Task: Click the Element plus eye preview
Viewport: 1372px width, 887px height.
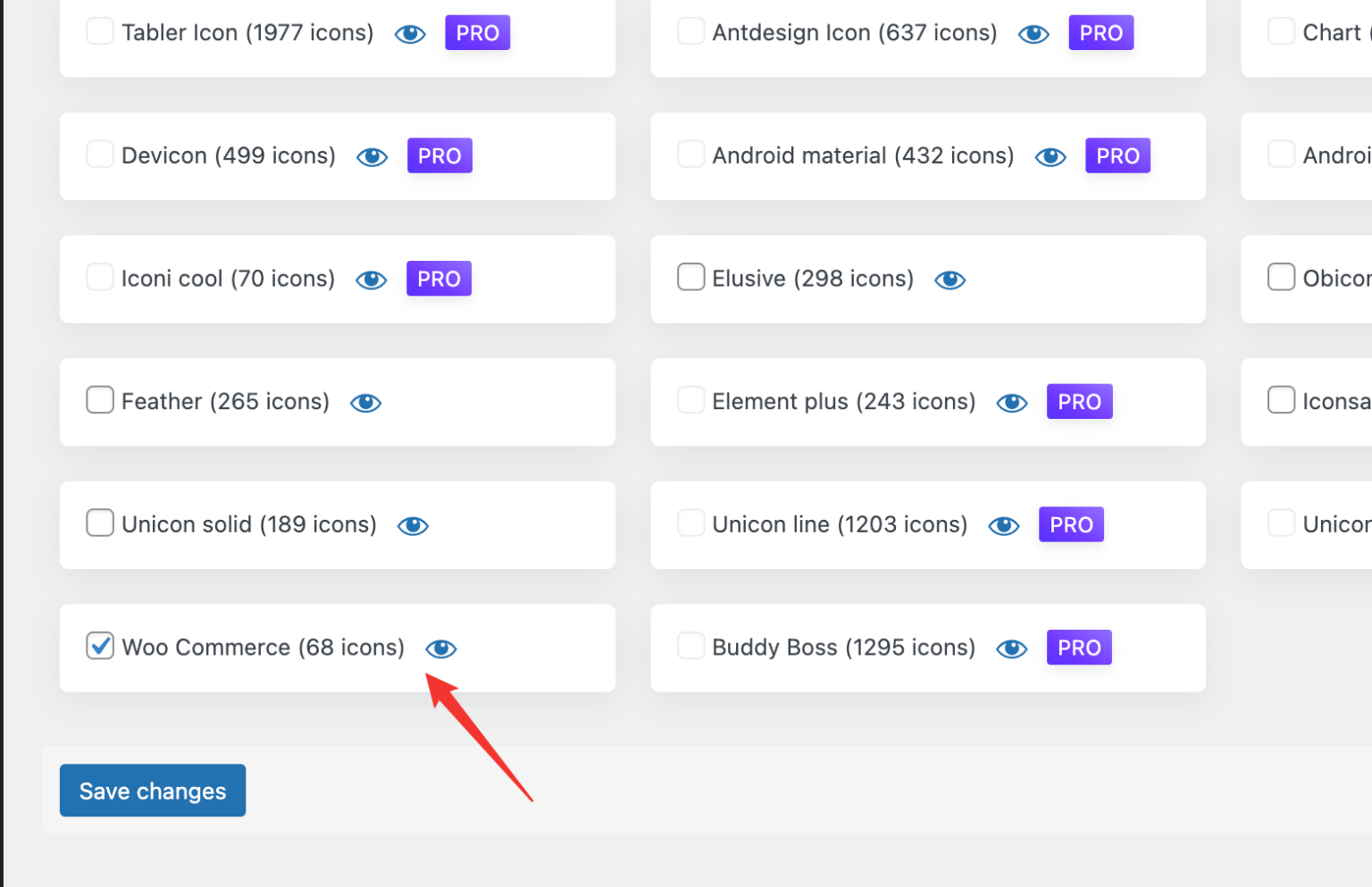Action: (1011, 403)
